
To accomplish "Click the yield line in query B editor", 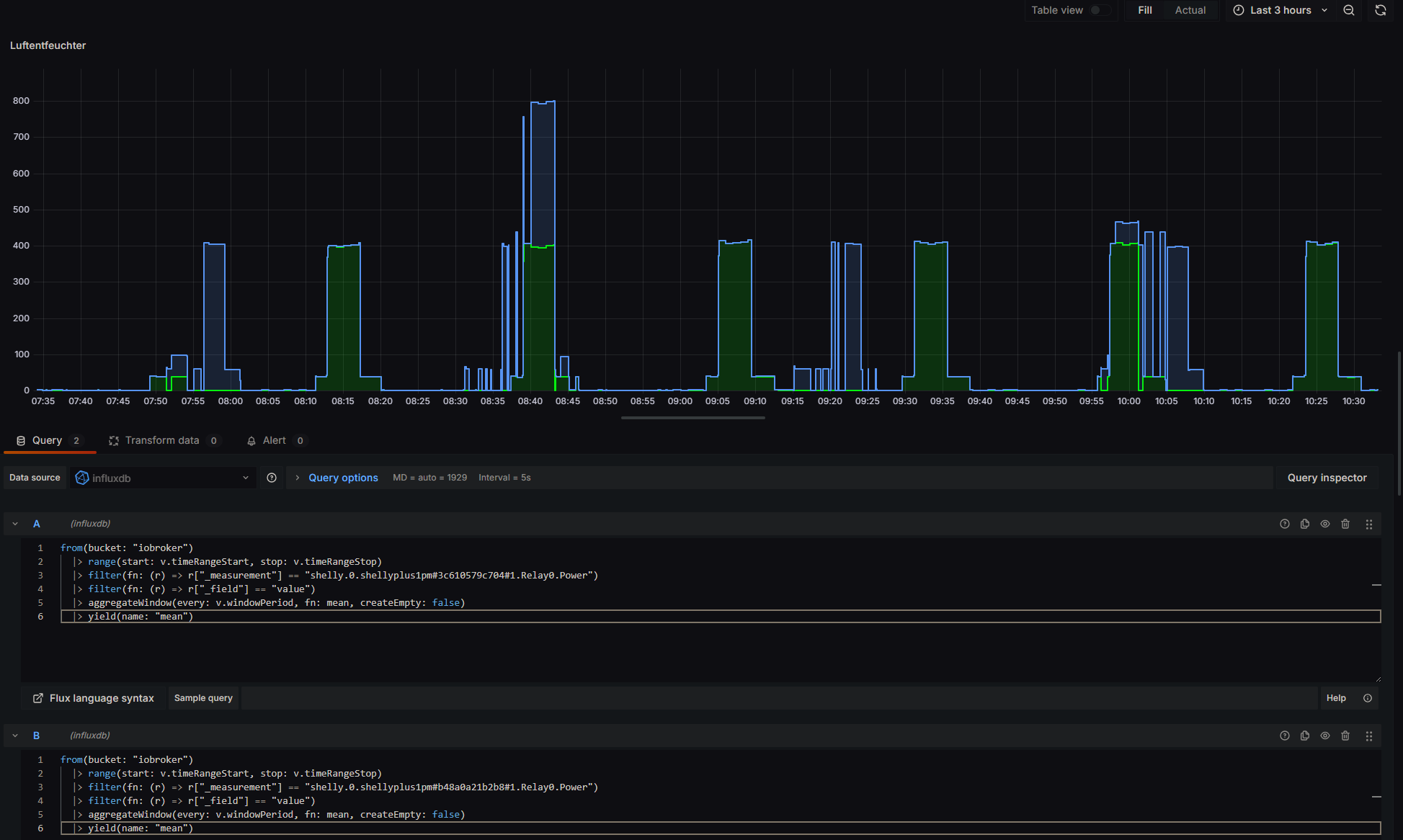I will [721, 828].
